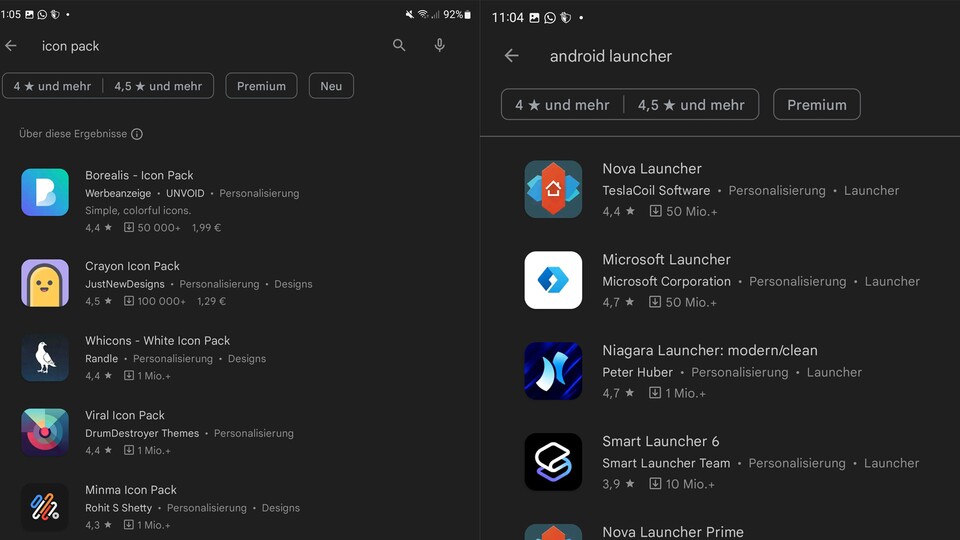This screenshot has height=540, width=960.
Task: Filter launchers by 4,5 ★ und mehr
Action: [691, 105]
